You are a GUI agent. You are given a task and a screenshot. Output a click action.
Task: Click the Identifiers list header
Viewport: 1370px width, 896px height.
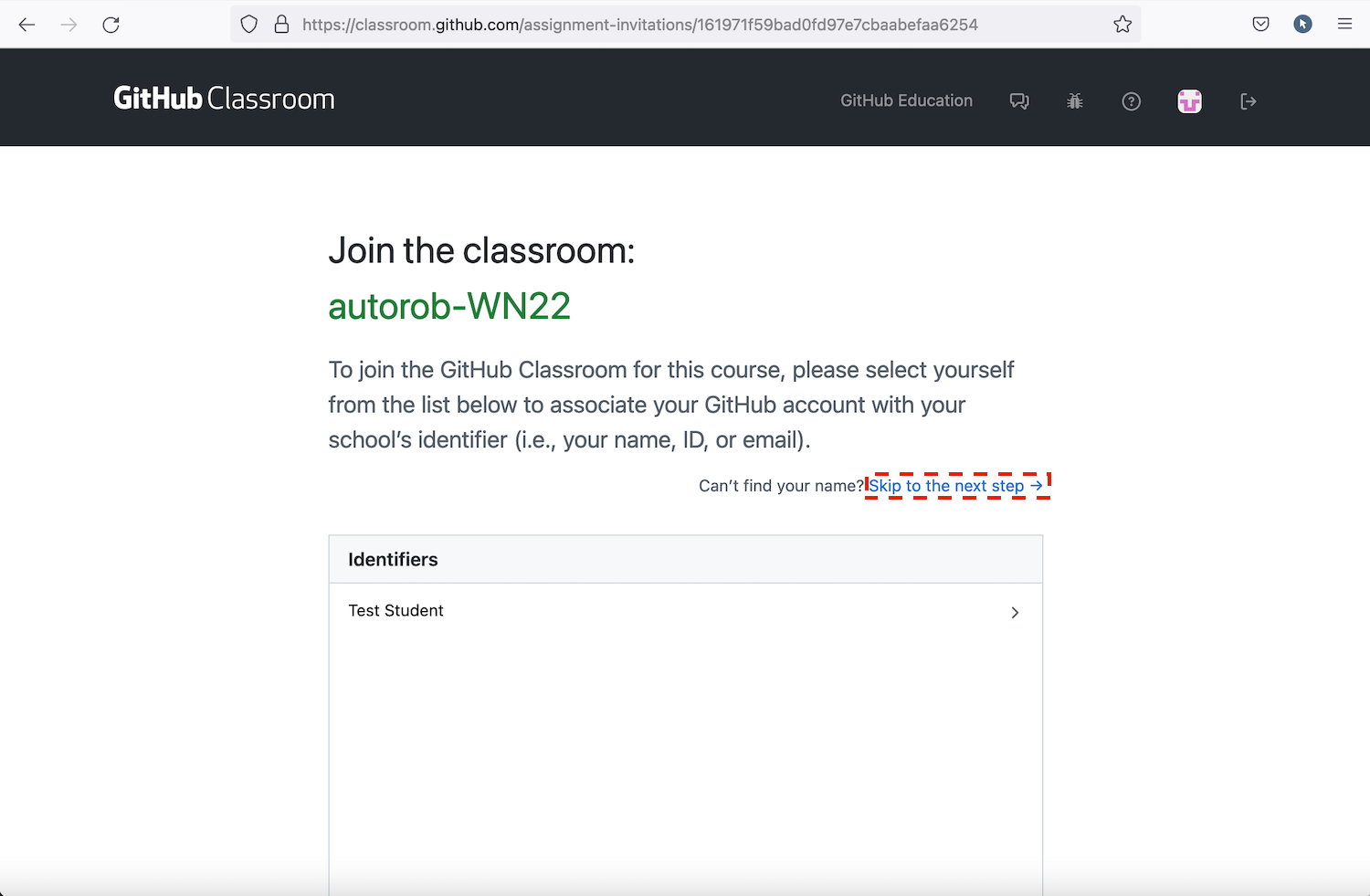coord(685,560)
